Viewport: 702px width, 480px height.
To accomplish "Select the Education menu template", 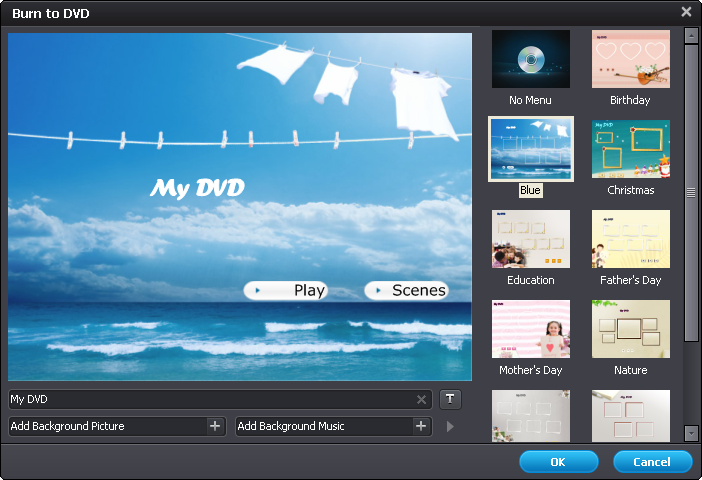I will (x=530, y=239).
